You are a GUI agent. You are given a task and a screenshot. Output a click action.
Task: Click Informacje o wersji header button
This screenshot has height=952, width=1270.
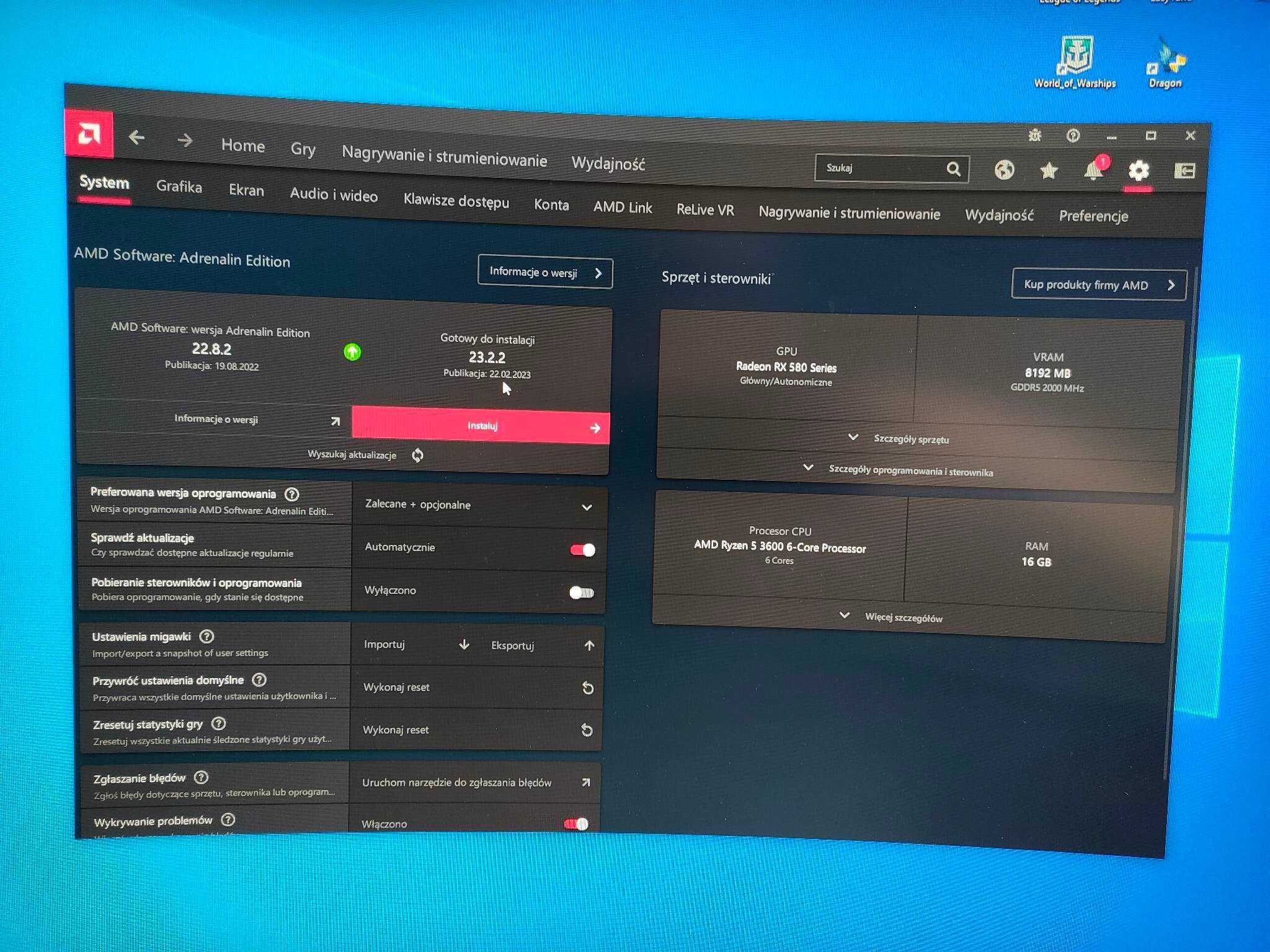click(545, 273)
